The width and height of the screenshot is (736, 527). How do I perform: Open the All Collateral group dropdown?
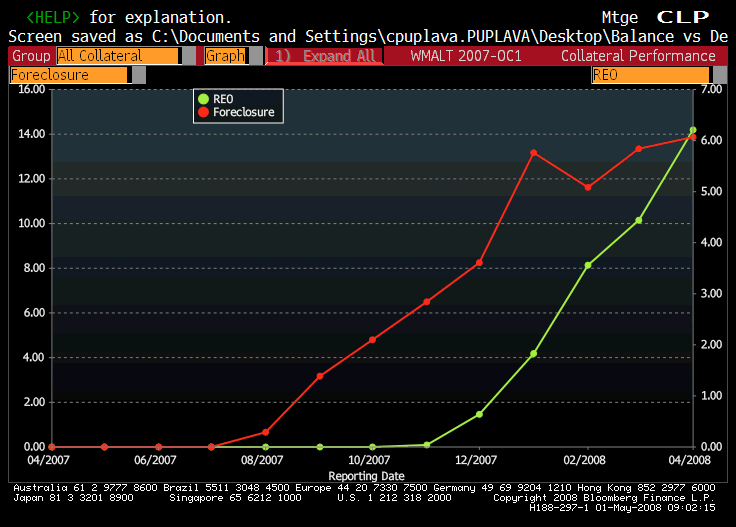(x=118, y=56)
